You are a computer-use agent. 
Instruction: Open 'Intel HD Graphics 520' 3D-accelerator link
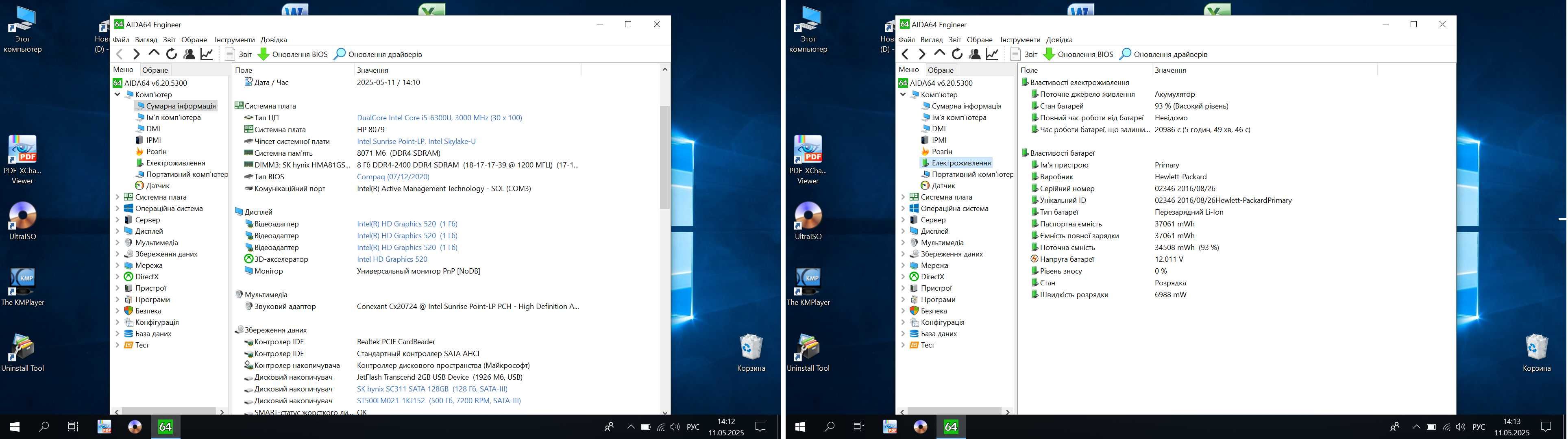tap(392, 259)
